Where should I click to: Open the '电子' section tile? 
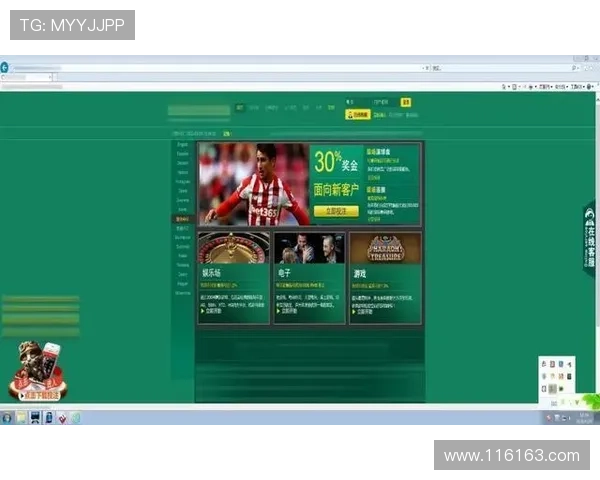309,277
